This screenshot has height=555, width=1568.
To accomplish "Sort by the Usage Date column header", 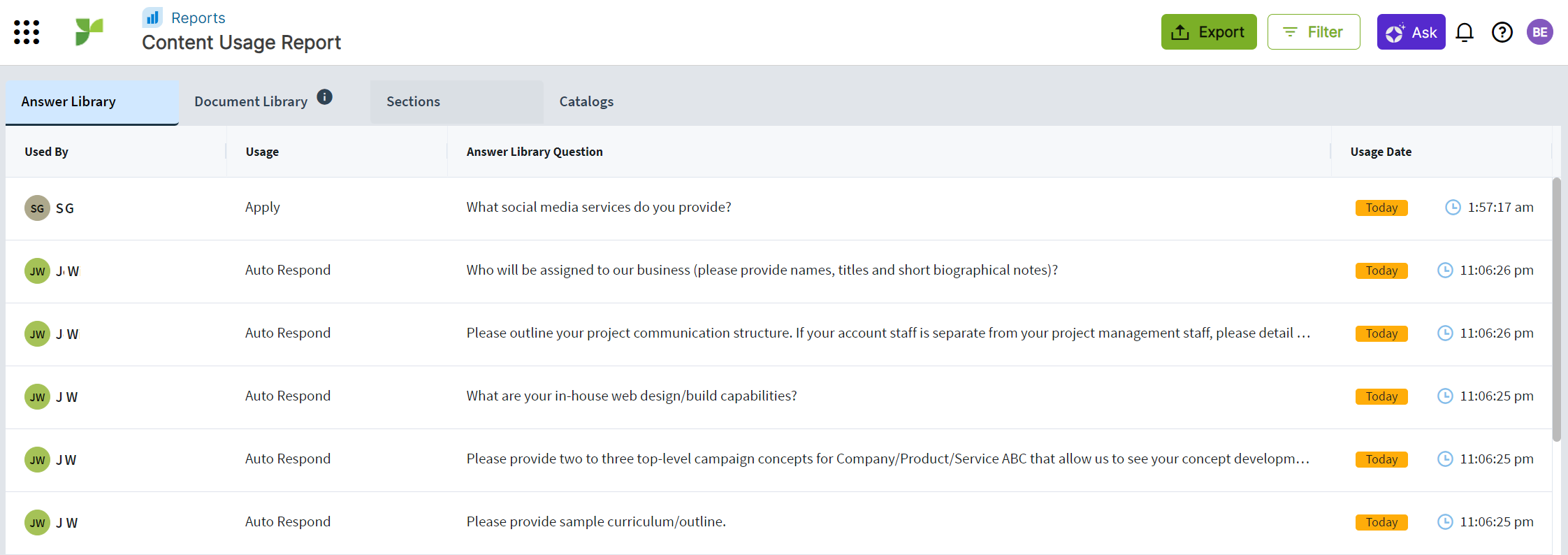I will (1381, 152).
